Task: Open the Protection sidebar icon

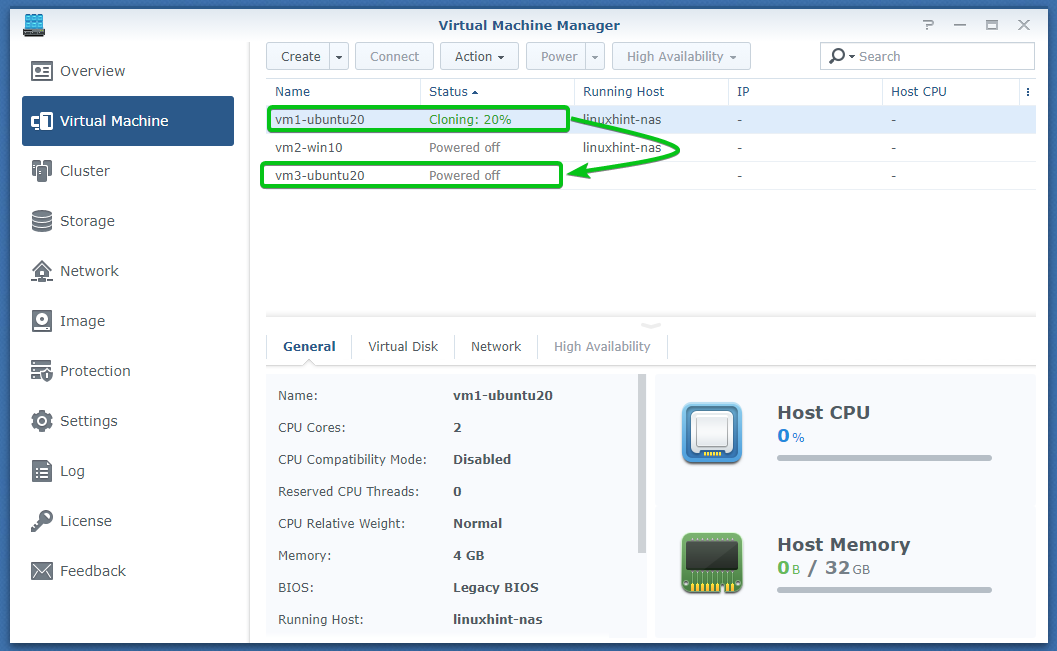Action: point(42,371)
